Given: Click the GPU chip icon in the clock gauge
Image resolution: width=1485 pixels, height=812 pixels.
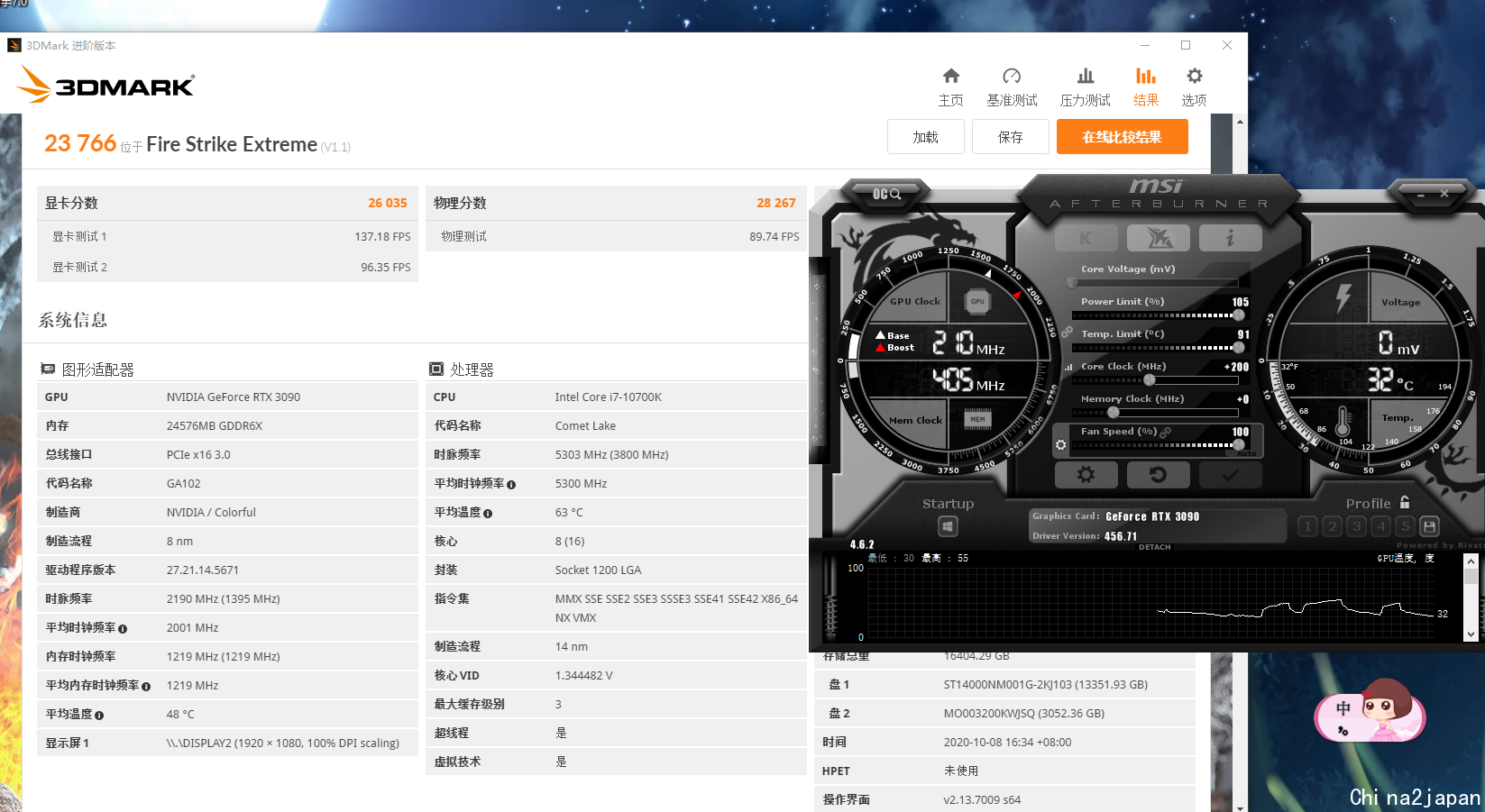Looking at the screenshot, I should pos(977,302).
